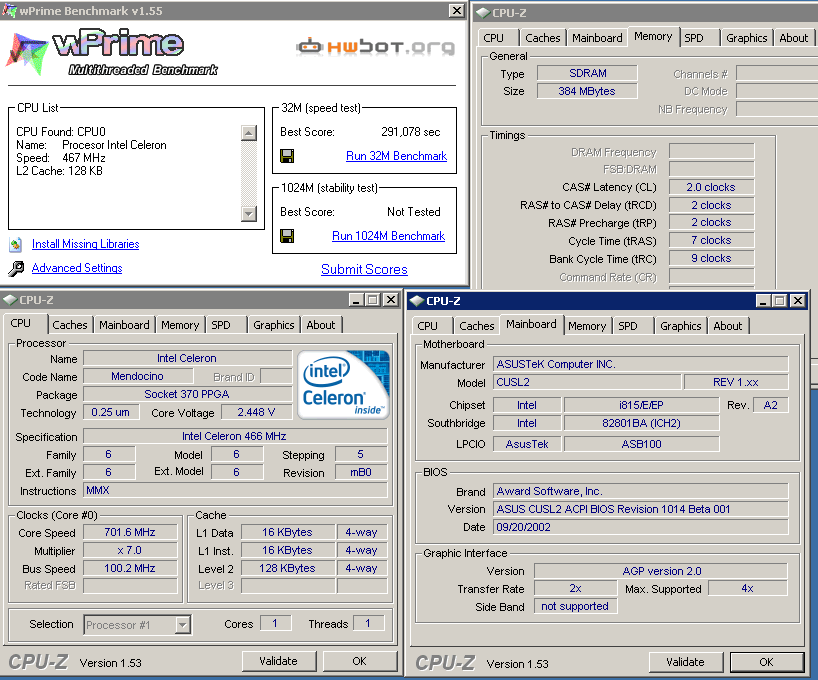The width and height of the screenshot is (818, 680).
Task: Run the 1024M Benchmark stability test
Action: [x=388, y=236]
